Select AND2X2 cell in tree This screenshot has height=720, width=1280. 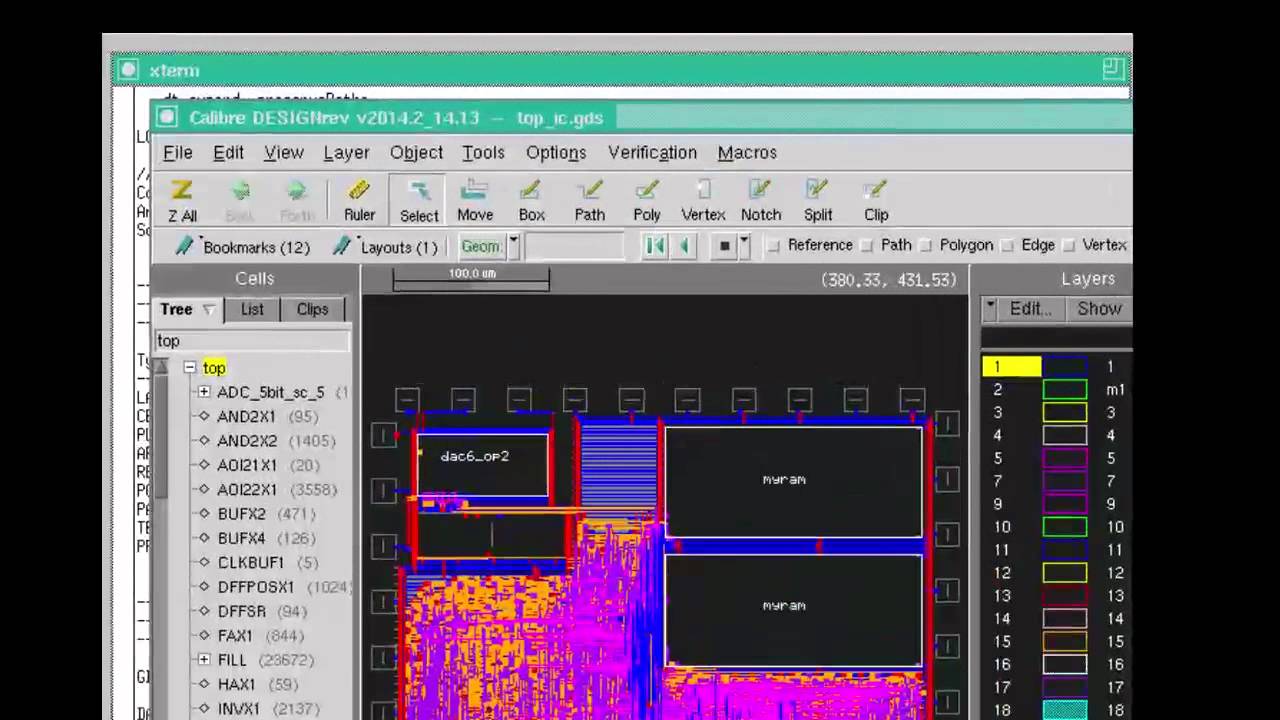point(247,441)
